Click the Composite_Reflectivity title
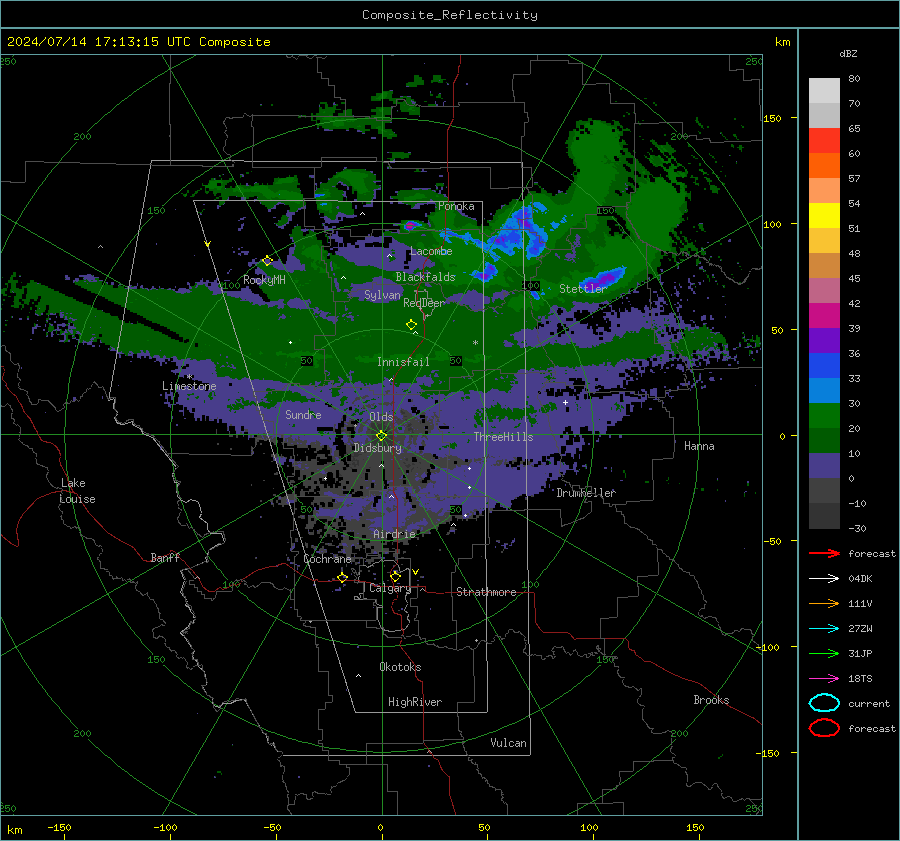This screenshot has height=841, width=900. pyautogui.click(x=450, y=15)
